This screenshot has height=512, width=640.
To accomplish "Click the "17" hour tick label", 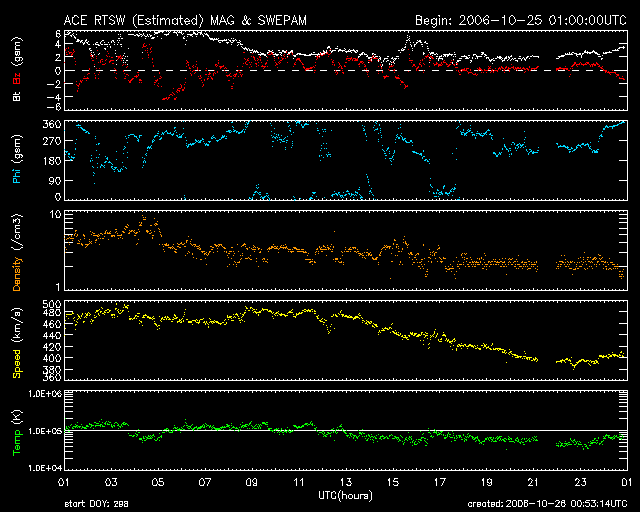I will pyautogui.click(x=439, y=482).
